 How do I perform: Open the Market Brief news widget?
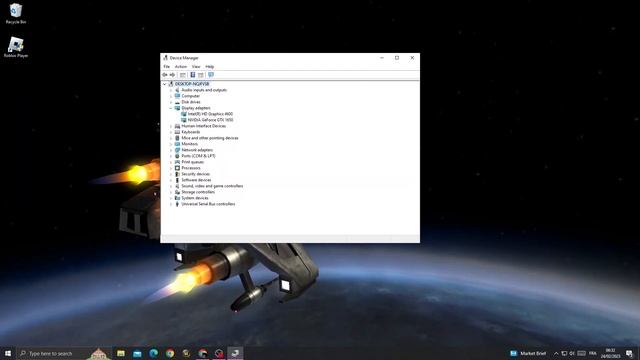click(528, 353)
